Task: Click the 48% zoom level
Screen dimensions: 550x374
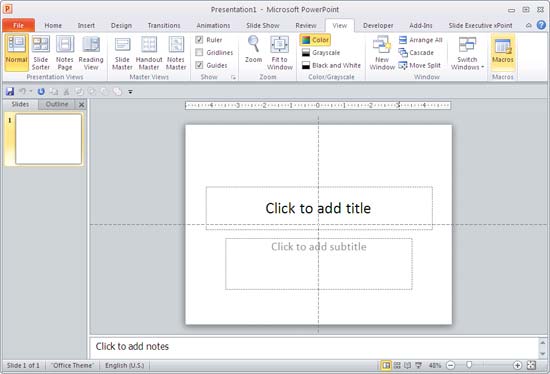Action: click(x=435, y=366)
